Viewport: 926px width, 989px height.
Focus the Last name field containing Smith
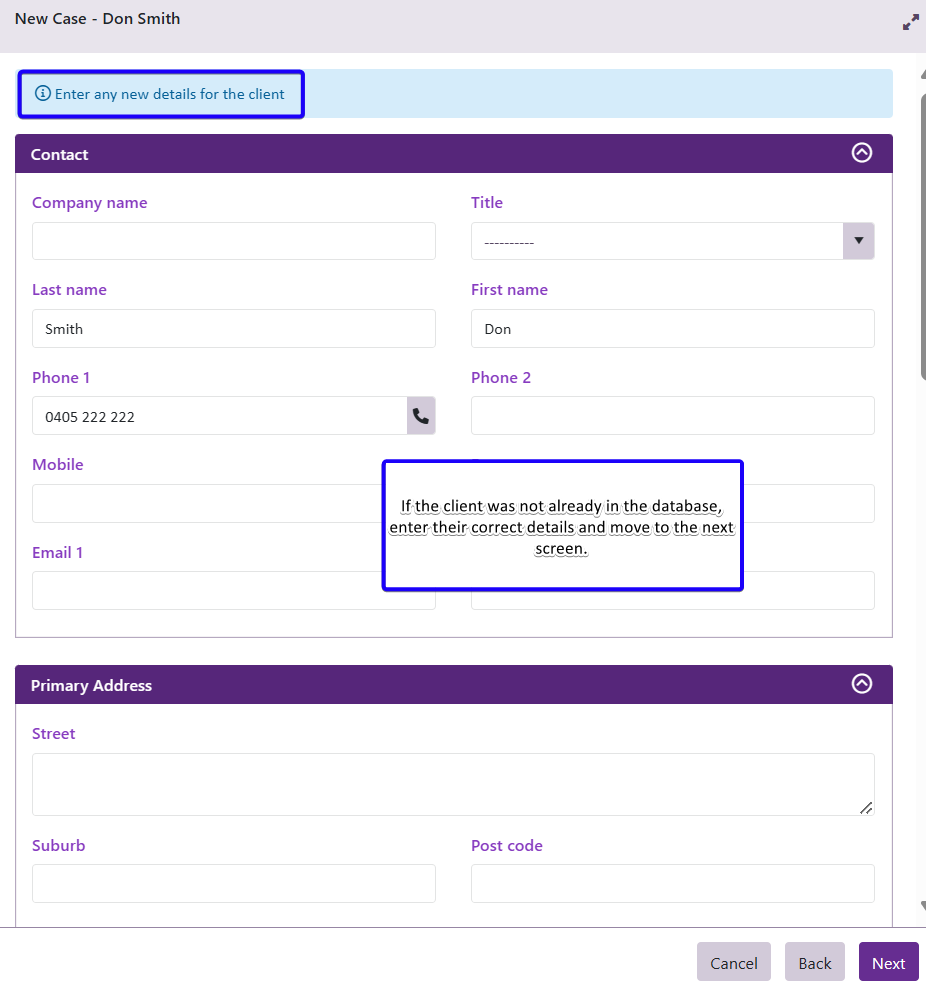pos(233,329)
